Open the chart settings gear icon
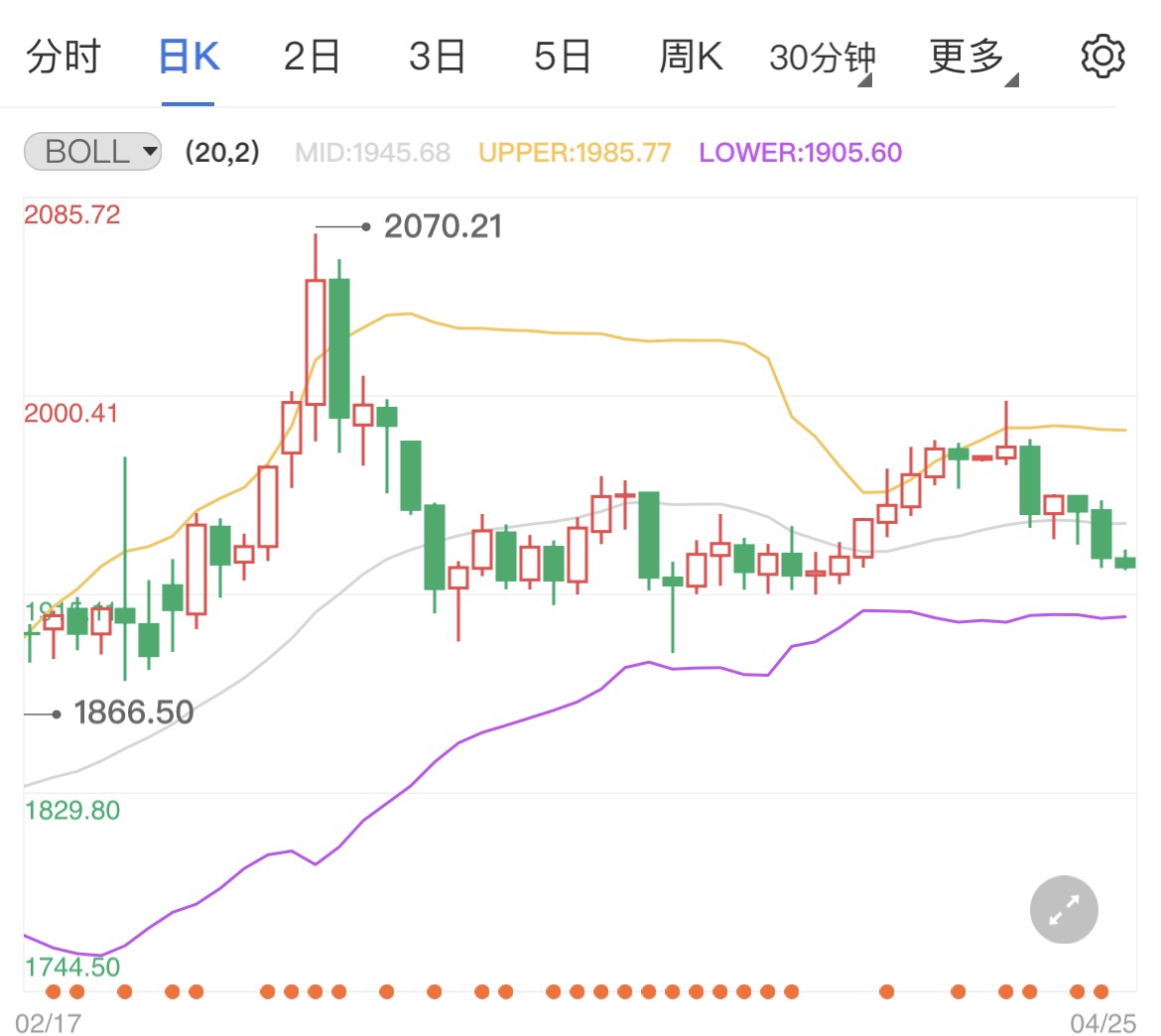 (x=1100, y=56)
